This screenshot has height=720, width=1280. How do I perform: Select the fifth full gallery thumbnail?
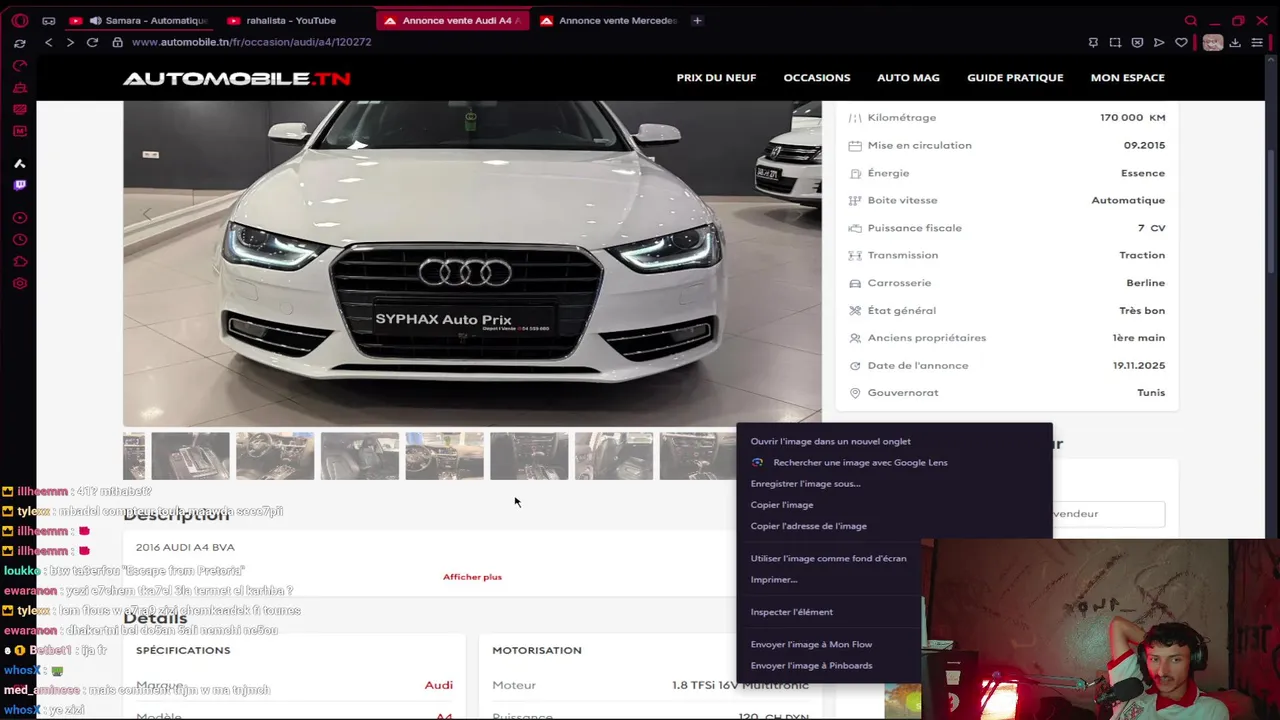tap(529, 456)
